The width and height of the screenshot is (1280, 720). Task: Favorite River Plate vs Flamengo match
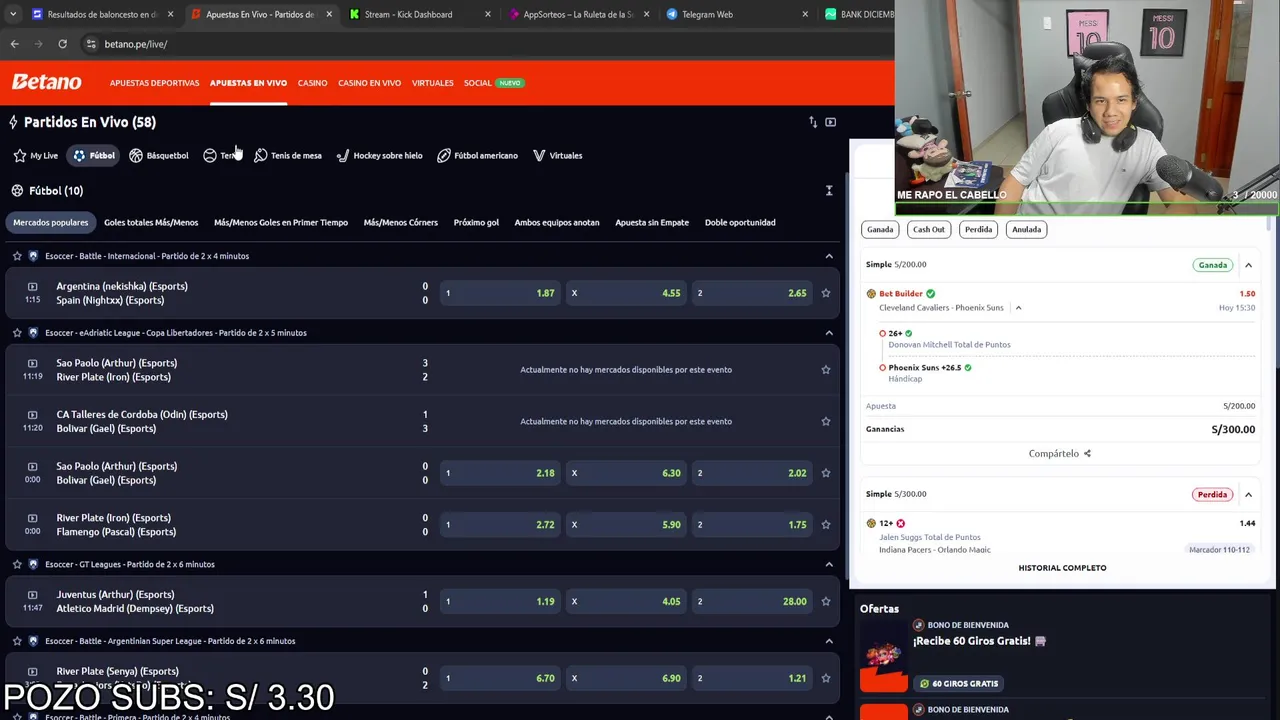[x=826, y=525]
